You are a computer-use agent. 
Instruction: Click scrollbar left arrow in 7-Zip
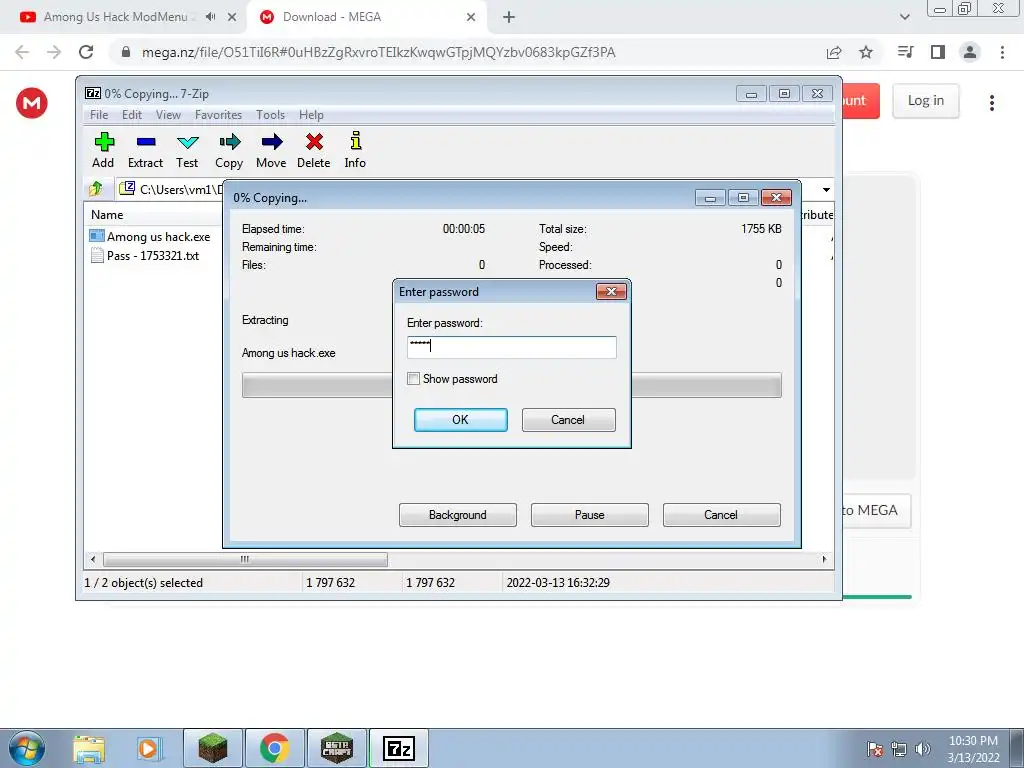tap(93, 559)
